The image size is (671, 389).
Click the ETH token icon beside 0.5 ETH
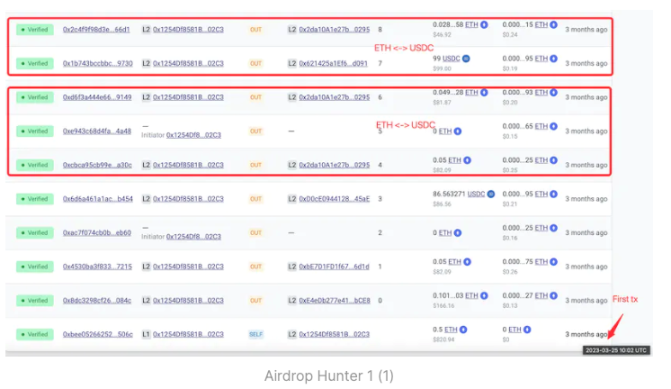[x=463, y=330]
